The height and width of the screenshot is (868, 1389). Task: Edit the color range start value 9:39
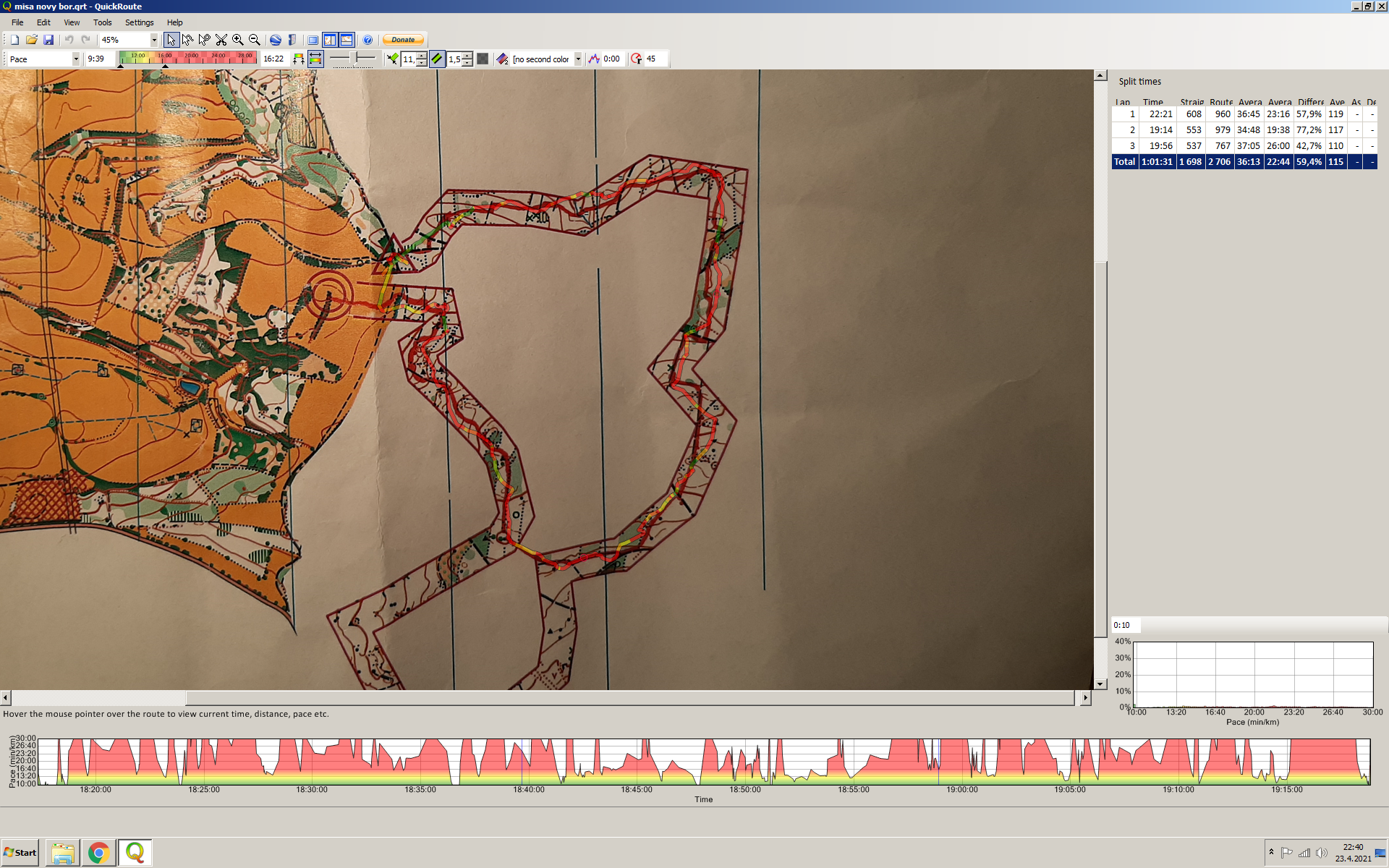click(x=98, y=59)
